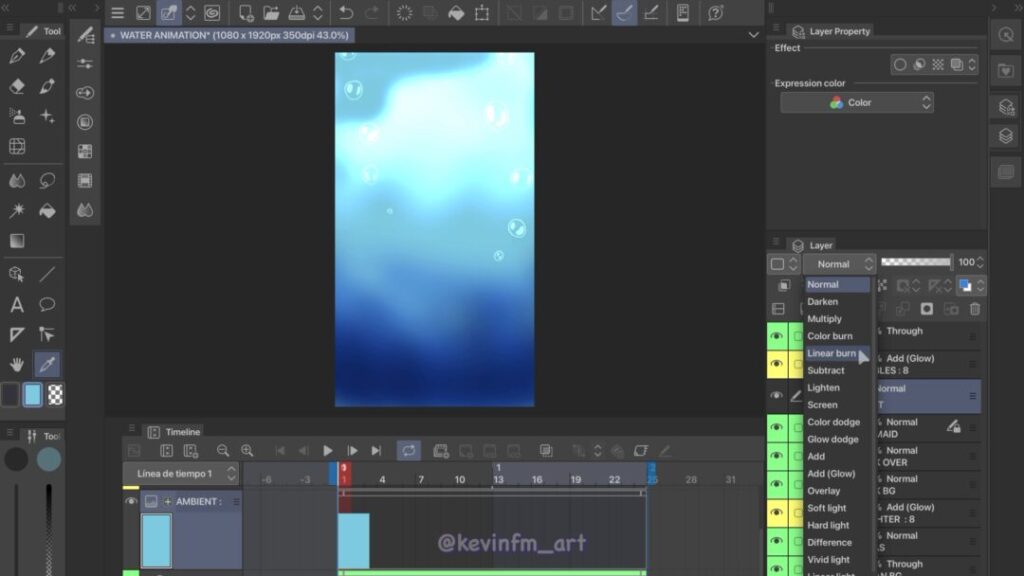
Task: Zoom in the timeline with the plus magnifier
Action: (x=247, y=451)
